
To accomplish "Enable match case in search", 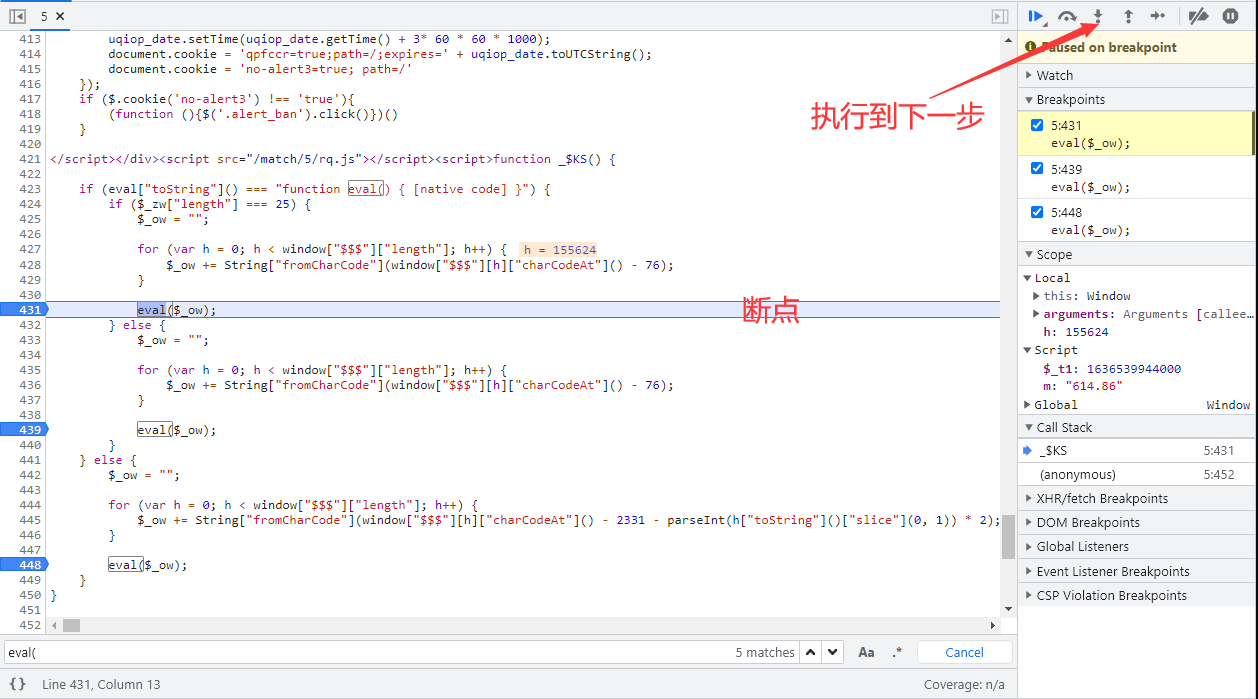I will click(866, 652).
